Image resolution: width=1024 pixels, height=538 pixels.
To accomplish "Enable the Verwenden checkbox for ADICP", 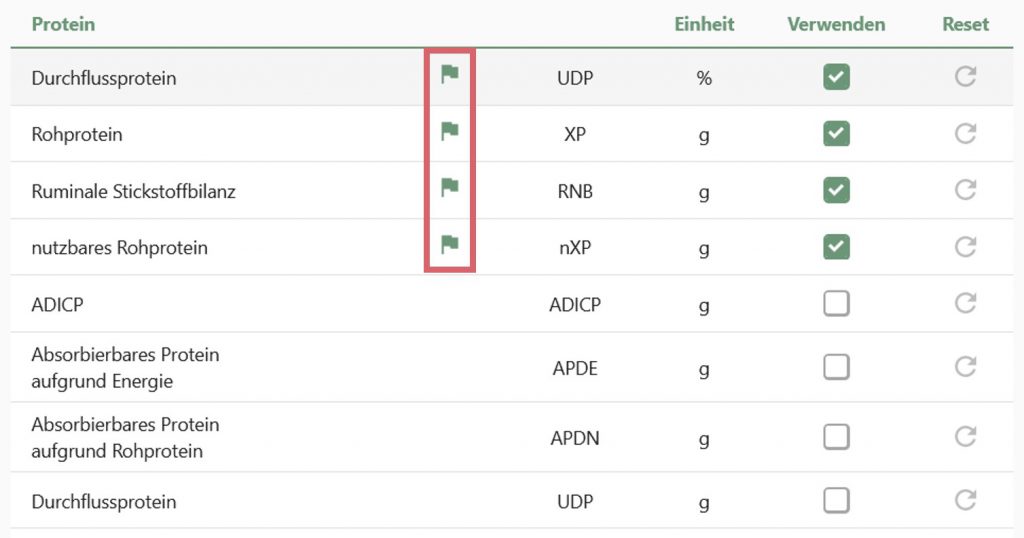I will pyautogui.click(x=837, y=304).
